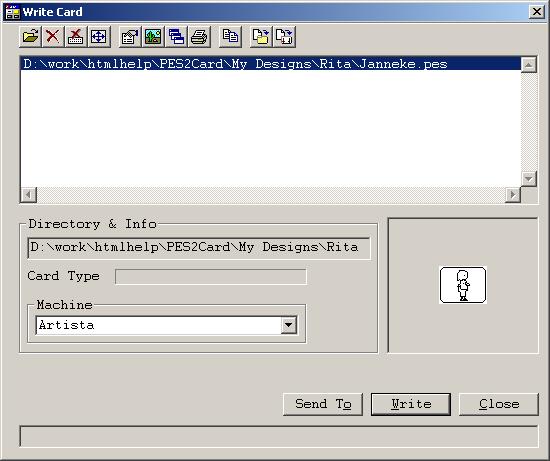The image size is (550, 461).
Task: Click the Directory path field
Action: 199,248
